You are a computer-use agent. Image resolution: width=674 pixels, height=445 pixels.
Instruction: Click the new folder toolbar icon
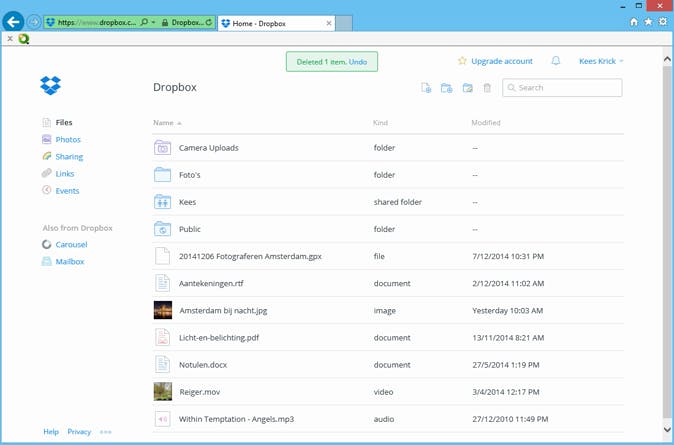[447, 88]
